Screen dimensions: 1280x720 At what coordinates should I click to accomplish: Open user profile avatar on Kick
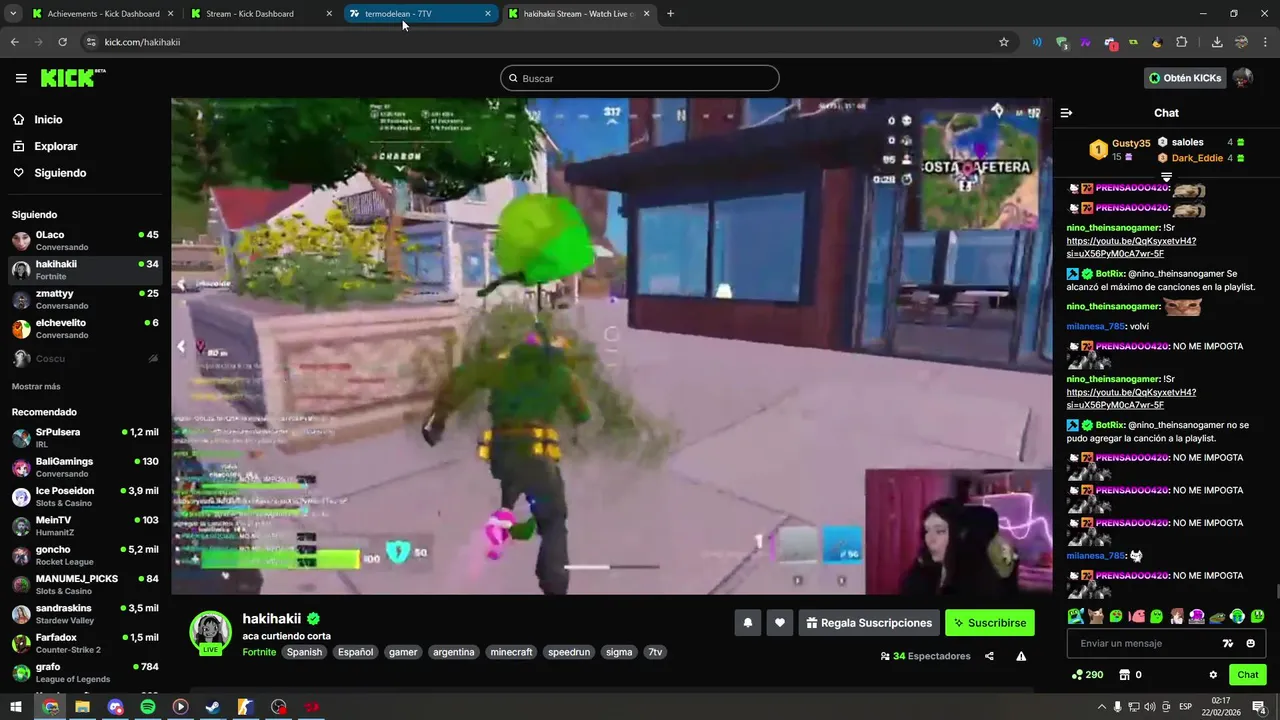point(1243,78)
